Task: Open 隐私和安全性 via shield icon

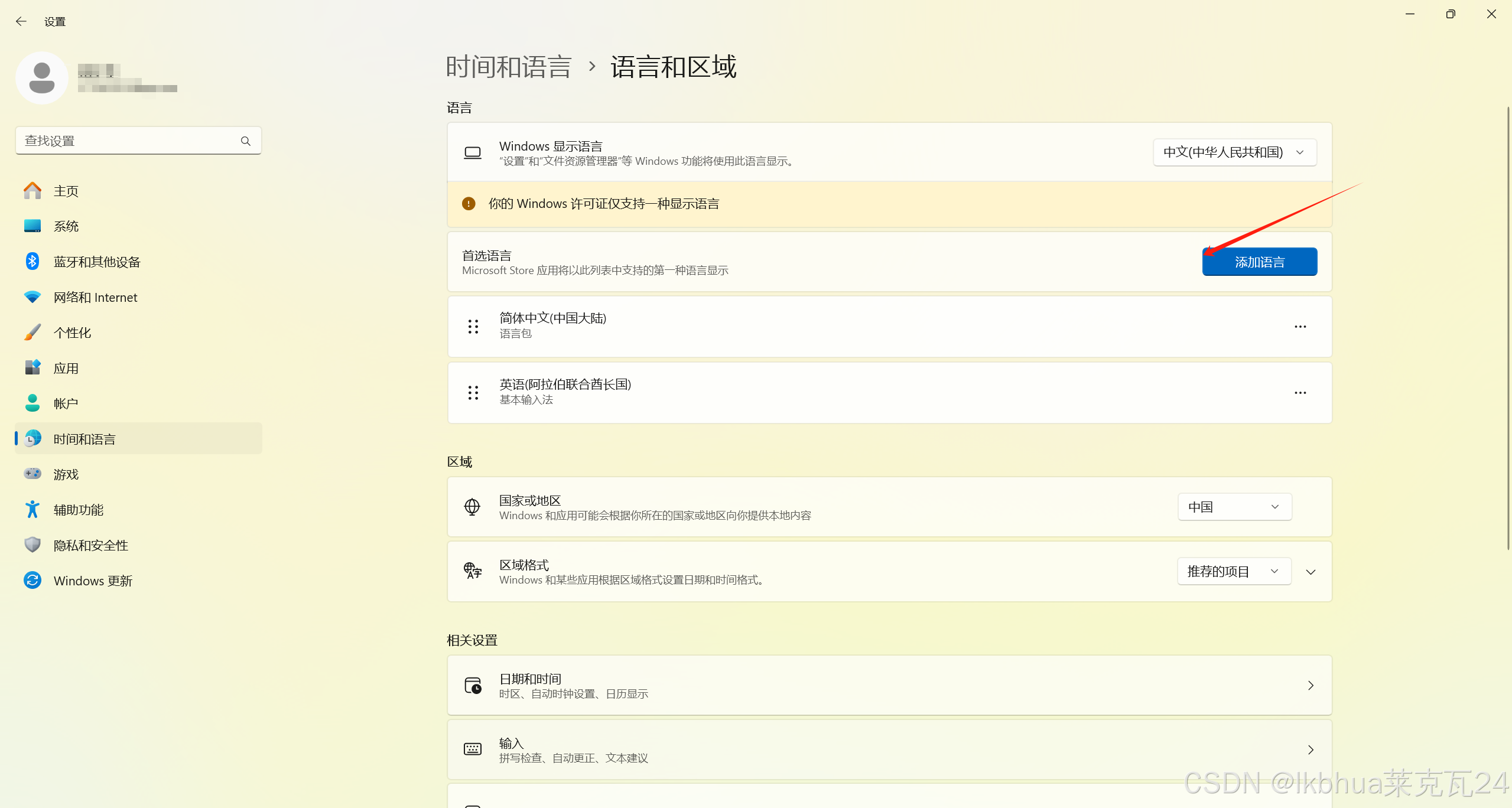Action: [32, 545]
